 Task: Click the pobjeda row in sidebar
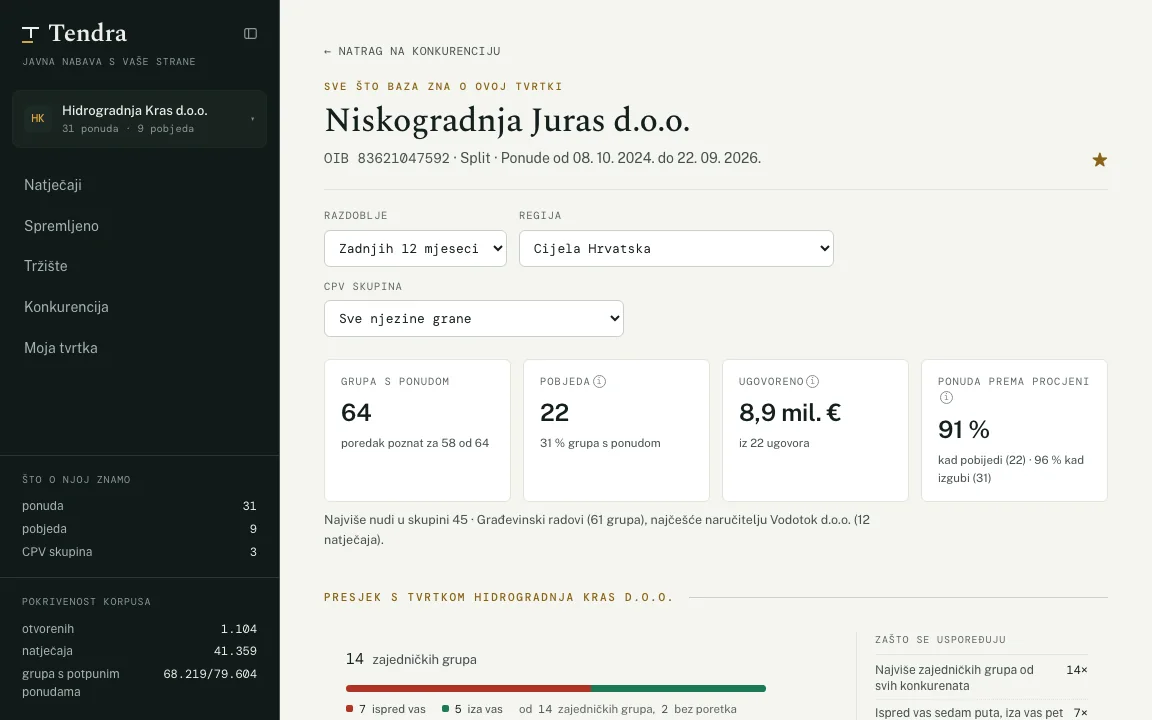(x=139, y=529)
